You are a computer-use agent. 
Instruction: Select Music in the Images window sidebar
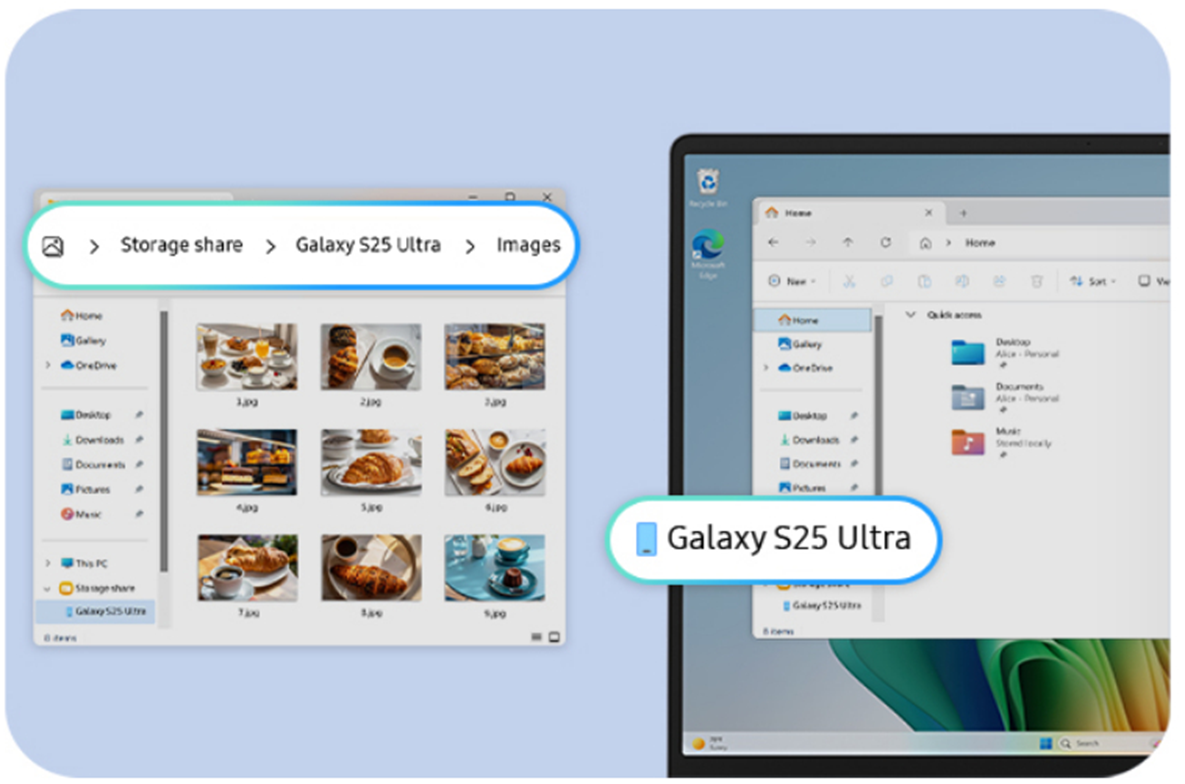(81, 514)
